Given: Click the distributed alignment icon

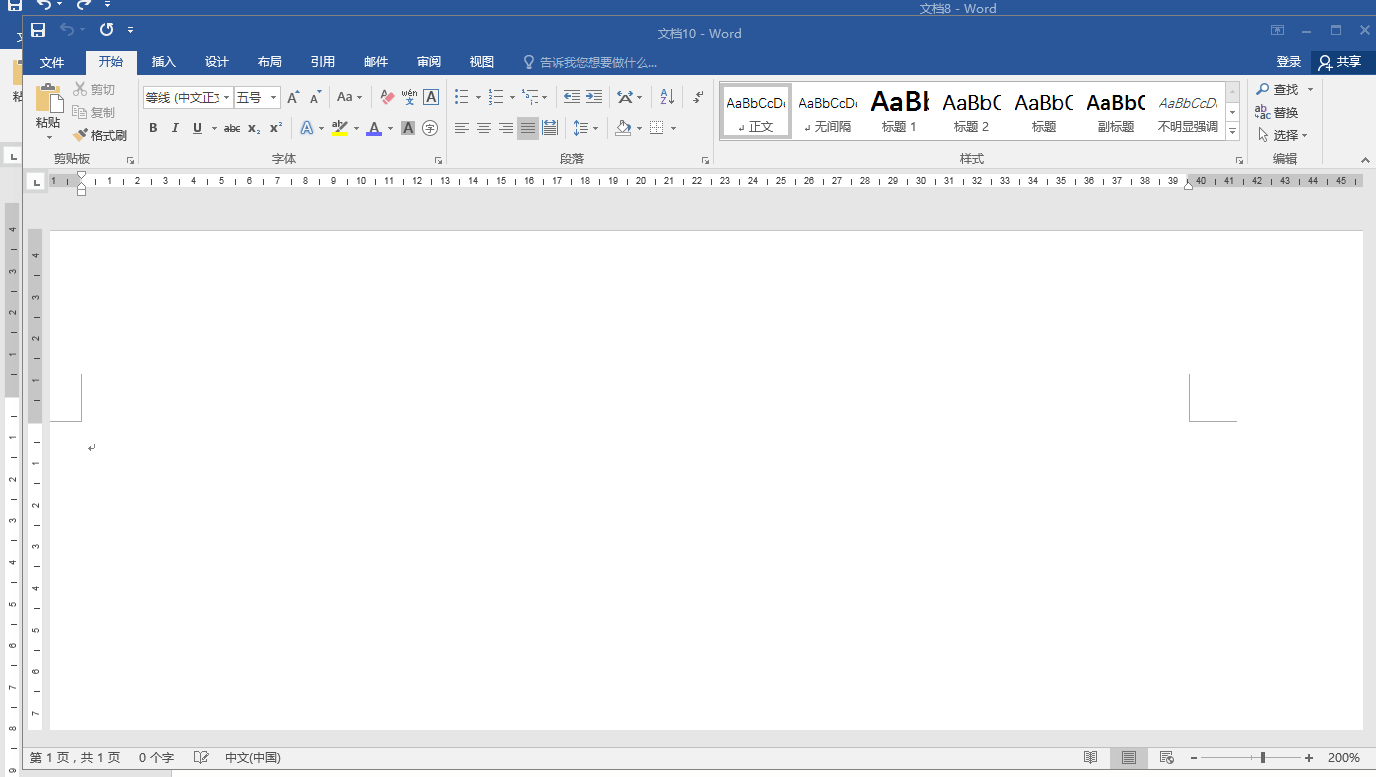Looking at the screenshot, I should [x=550, y=128].
